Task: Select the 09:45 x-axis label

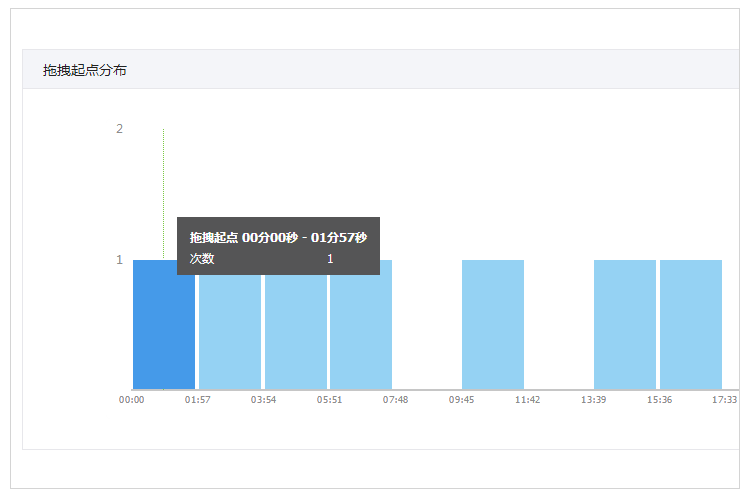Action: [x=461, y=400]
